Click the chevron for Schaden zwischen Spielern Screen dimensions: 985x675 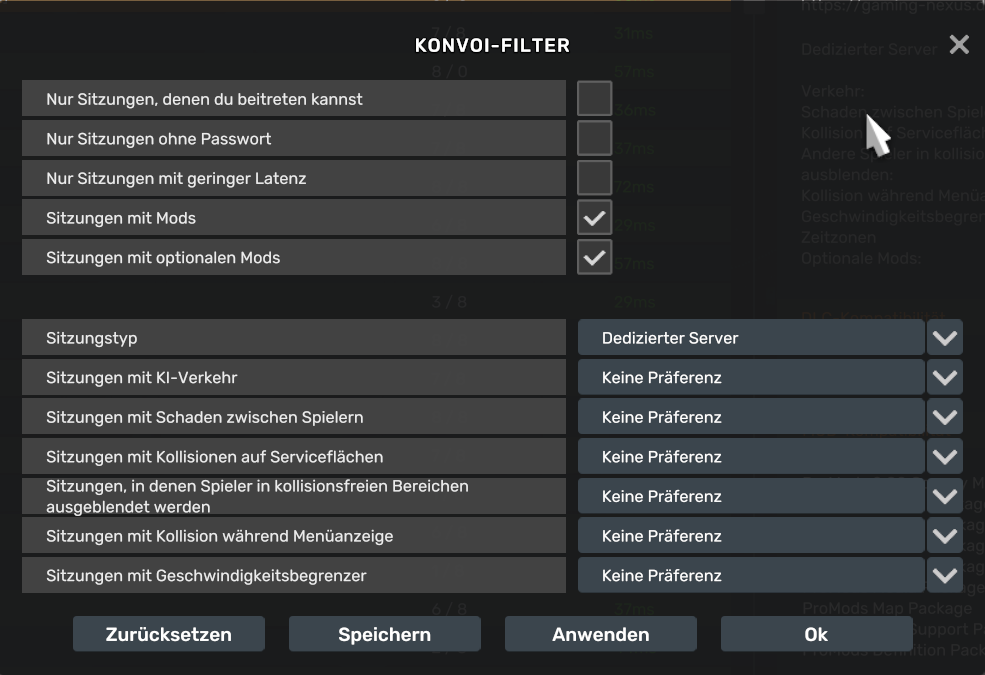[x=944, y=417]
